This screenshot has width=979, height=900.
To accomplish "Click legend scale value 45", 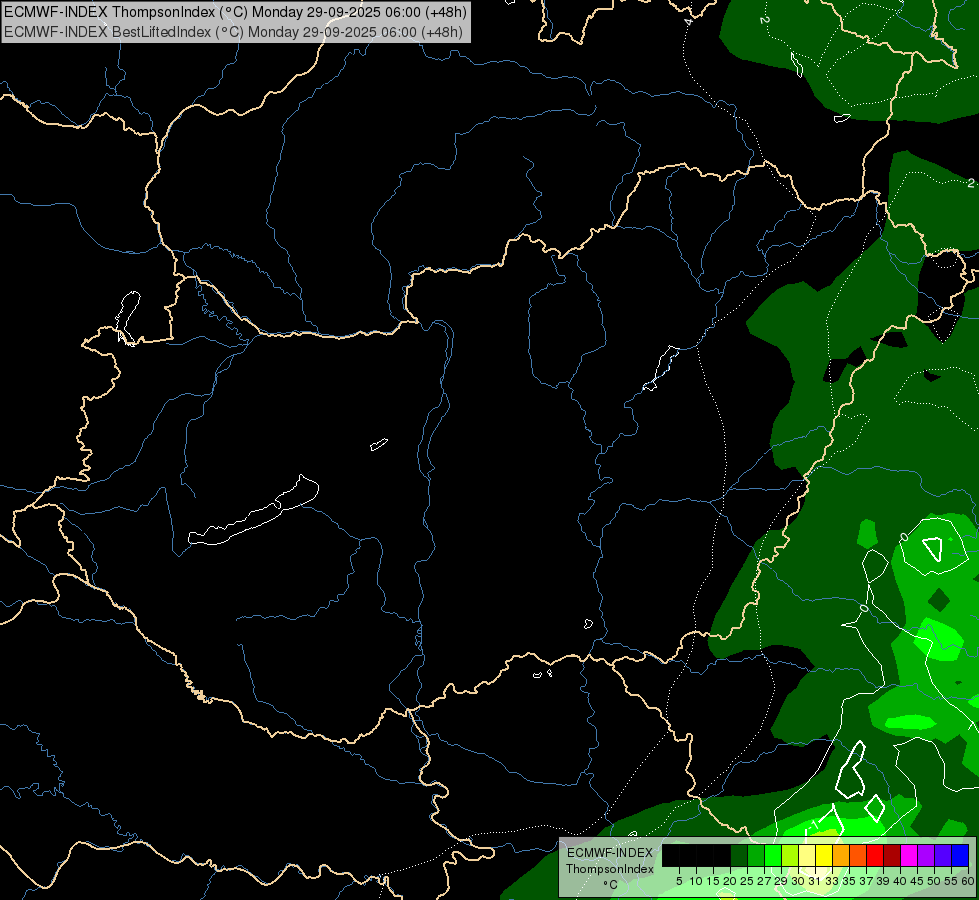I will pos(917,881).
